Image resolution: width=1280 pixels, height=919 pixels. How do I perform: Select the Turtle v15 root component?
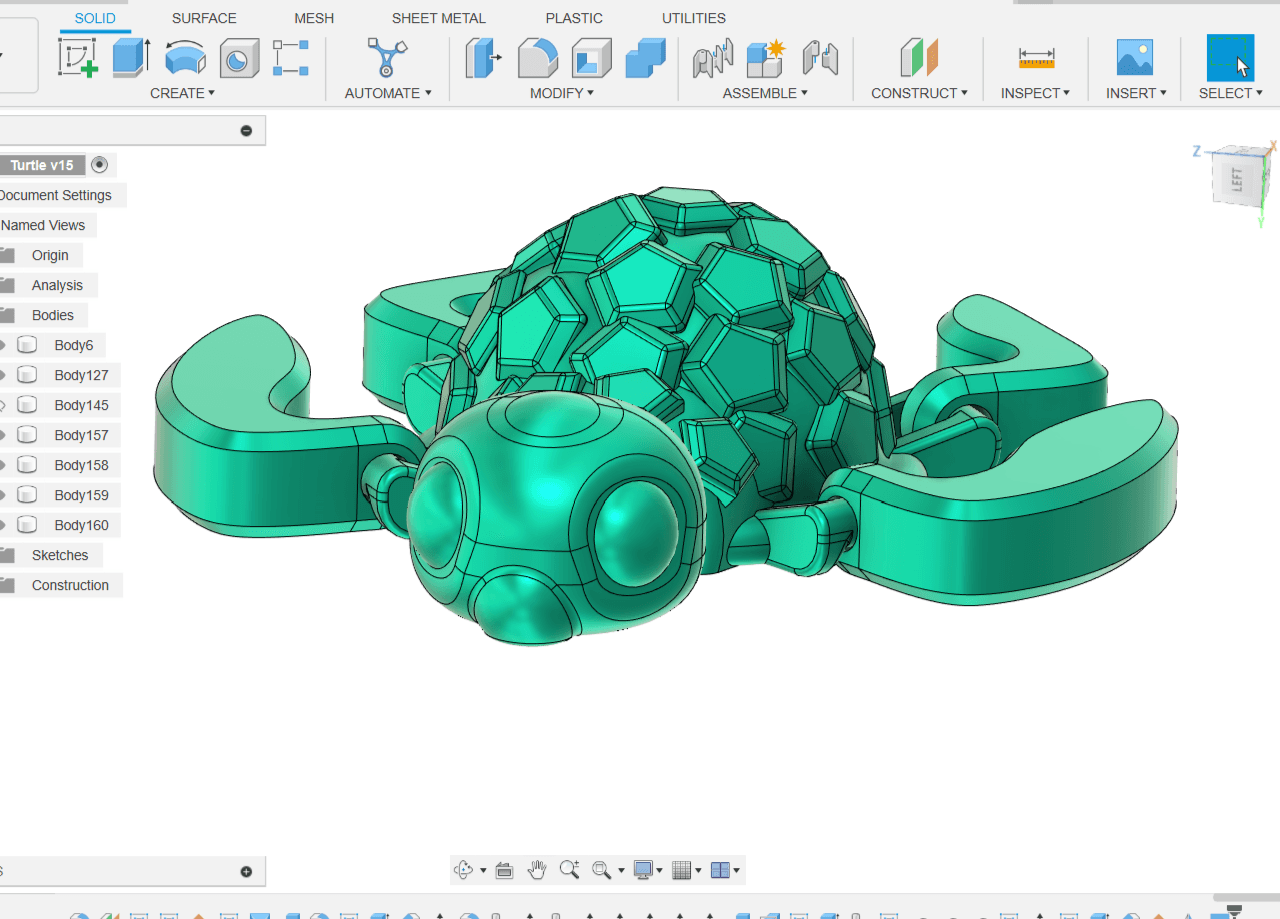42,165
